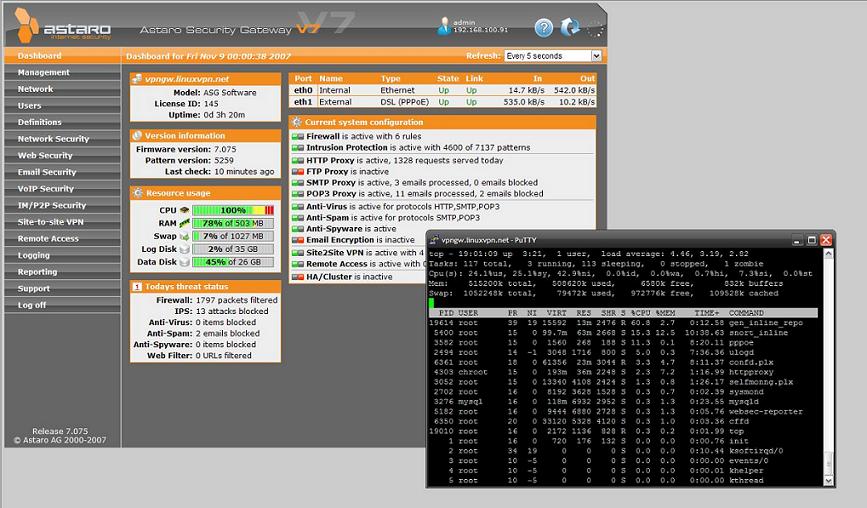Screen dimensions: 867x508
Task: Click the CPU chip icon in Resource usage
Action: point(184,211)
